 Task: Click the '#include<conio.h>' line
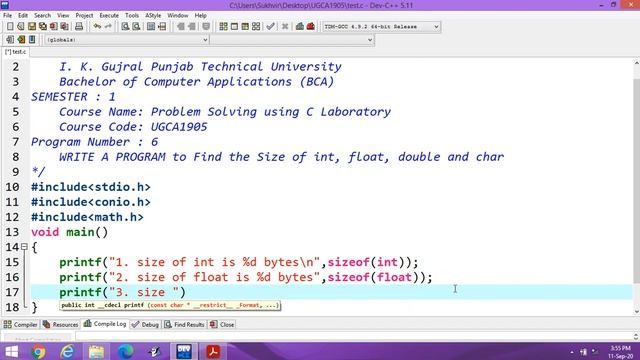[x=91, y=202]
